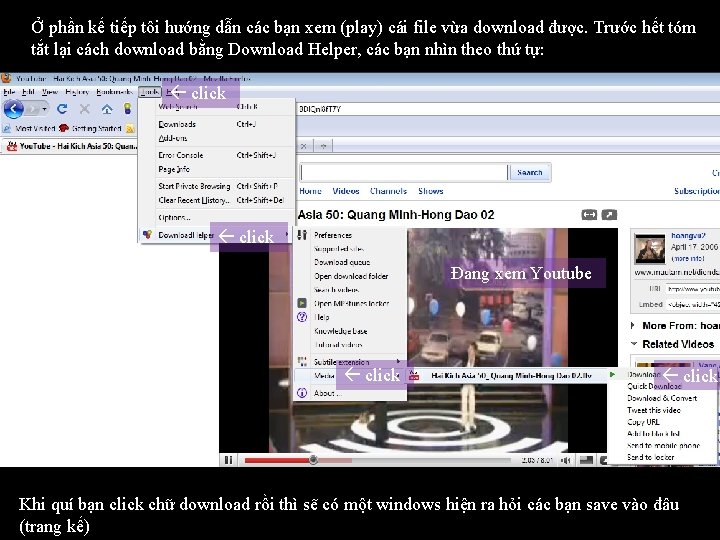Pause the video with the pause button
Image resolution: width=720 pixels, height=540 pixels.
[228, 460]
